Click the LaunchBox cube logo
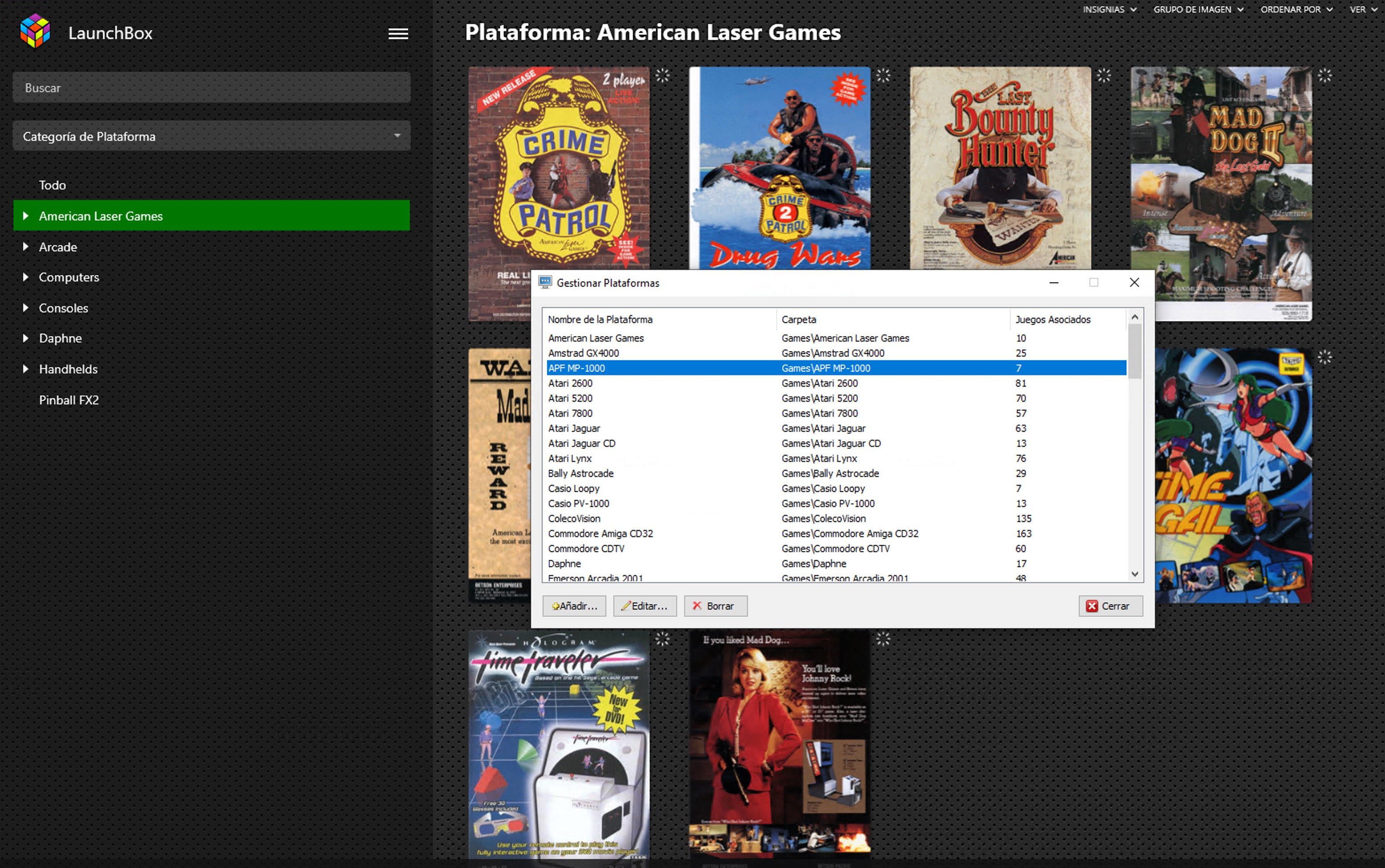 [35, 31]
